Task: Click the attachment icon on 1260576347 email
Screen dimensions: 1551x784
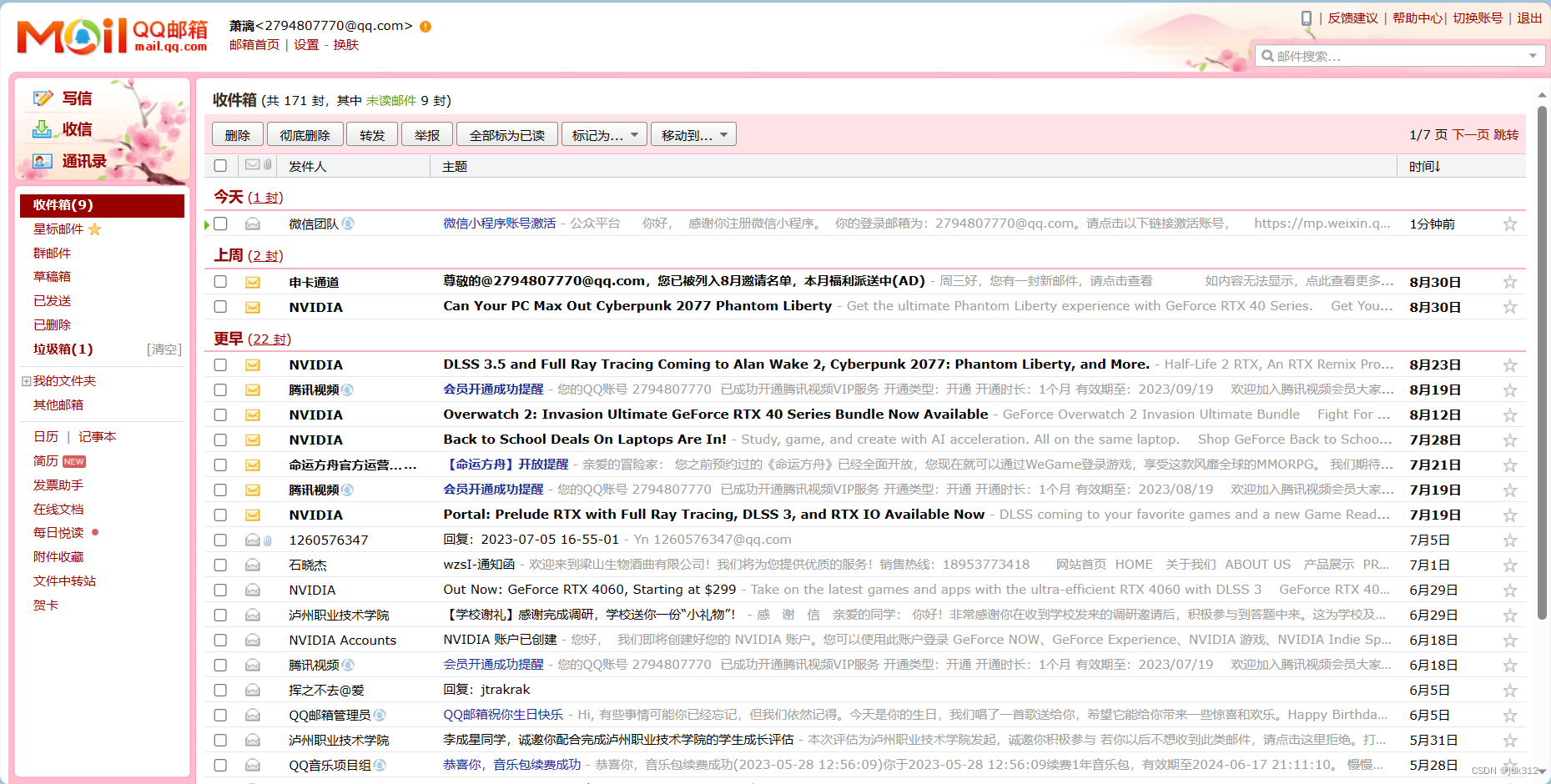Action: [268, 540]
